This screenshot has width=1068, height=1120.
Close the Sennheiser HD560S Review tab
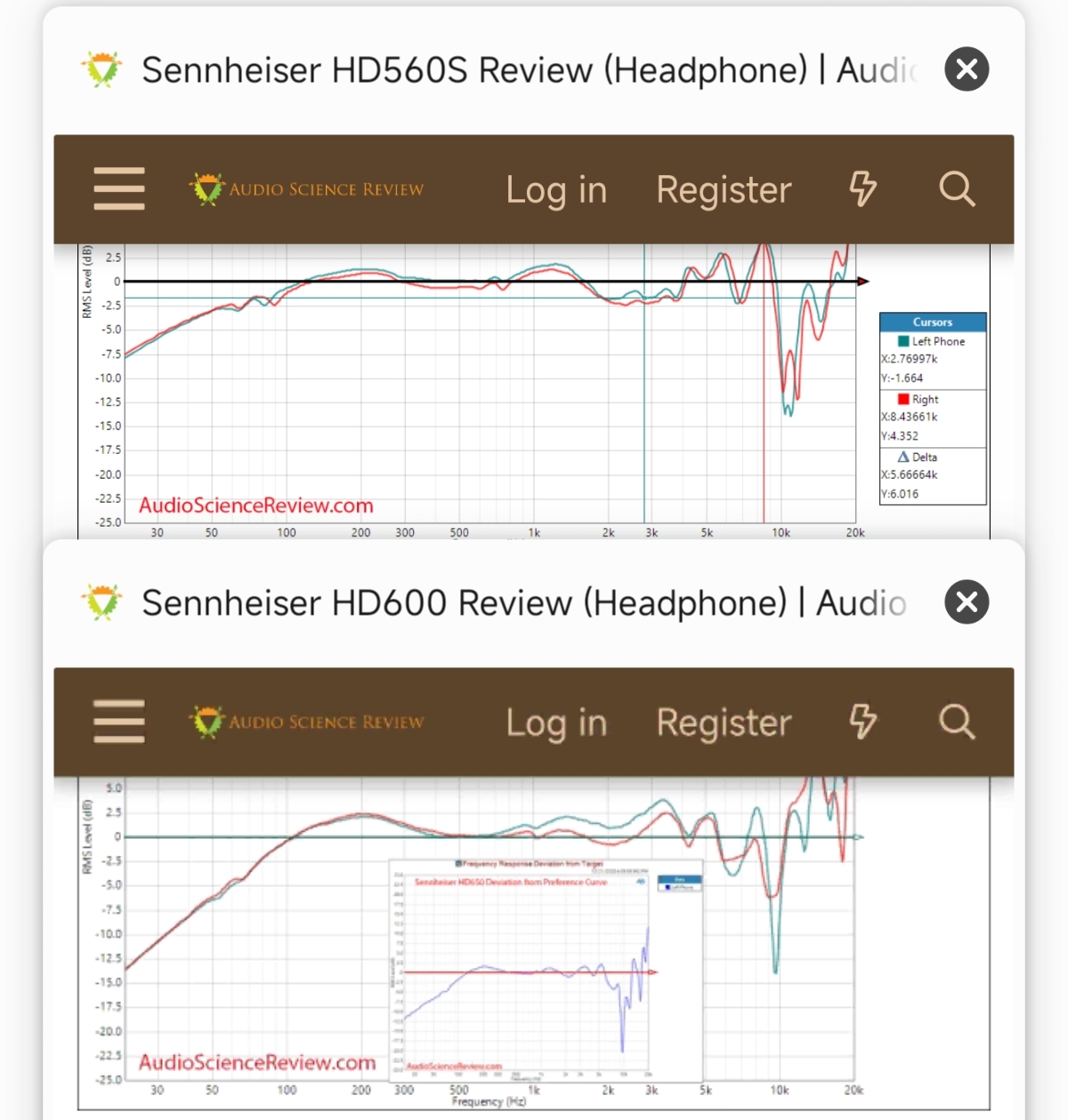tap(967, 69)
